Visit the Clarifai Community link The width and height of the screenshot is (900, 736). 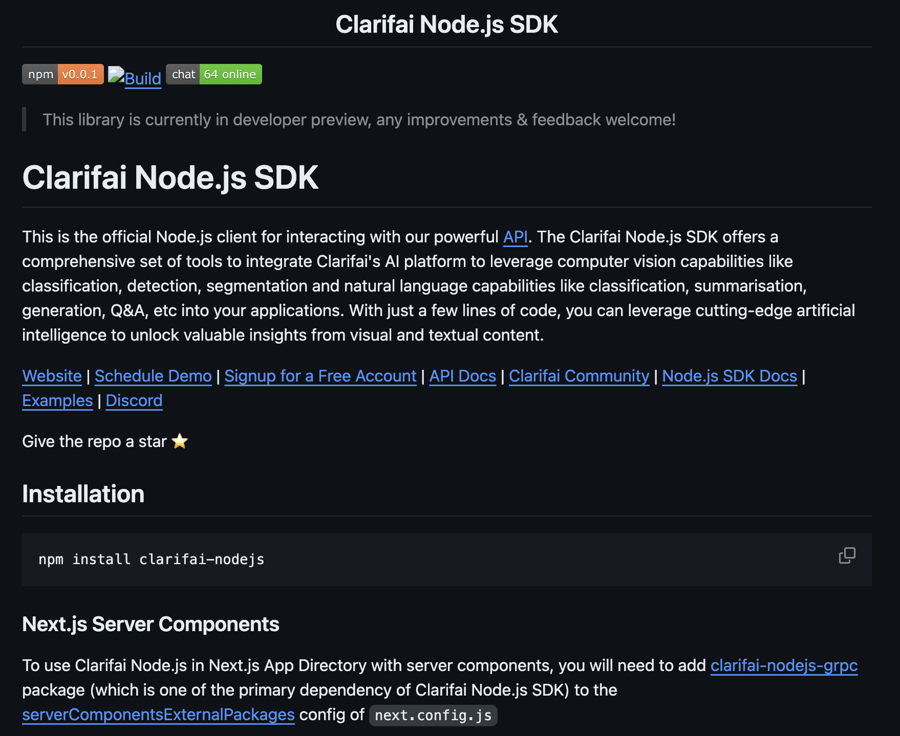click(x=579, y=376)
